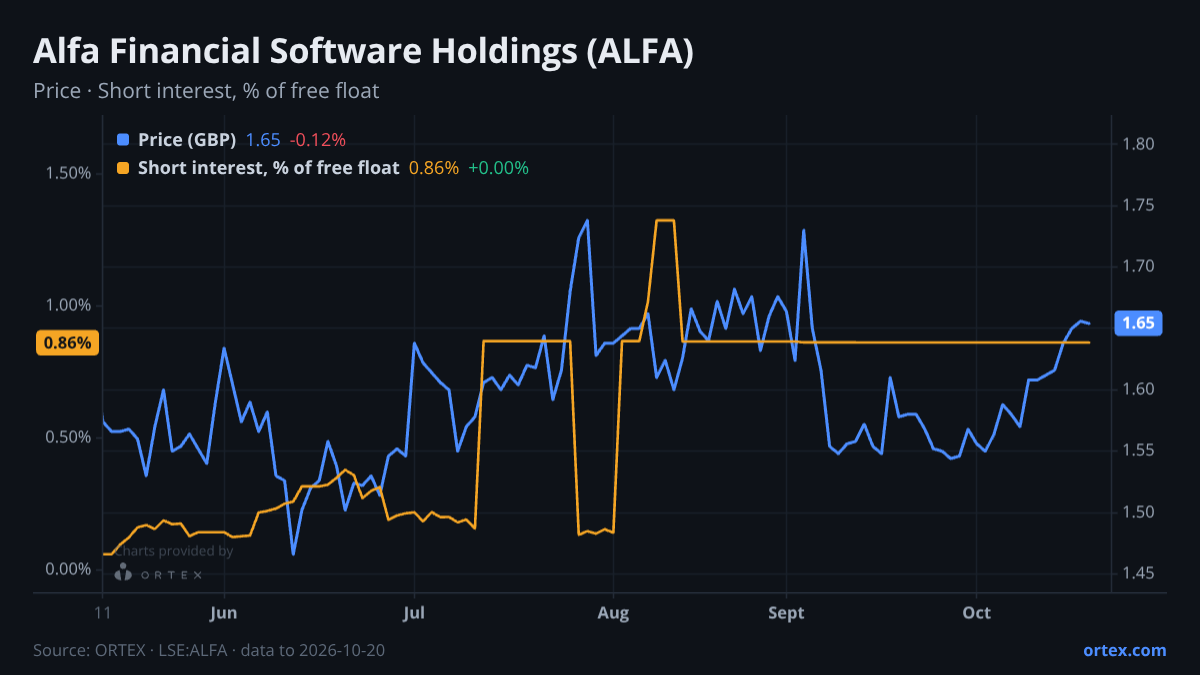Click the orange Short interest legend marker
This screenshot has width=1200, height=675.
[x=123, y=168]
